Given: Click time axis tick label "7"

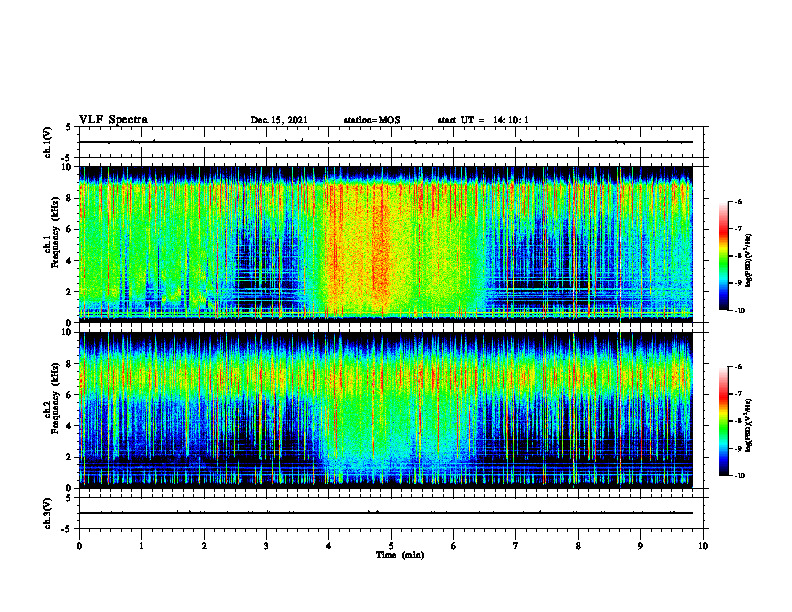Looking at the screenshot, I should (516, 546).
